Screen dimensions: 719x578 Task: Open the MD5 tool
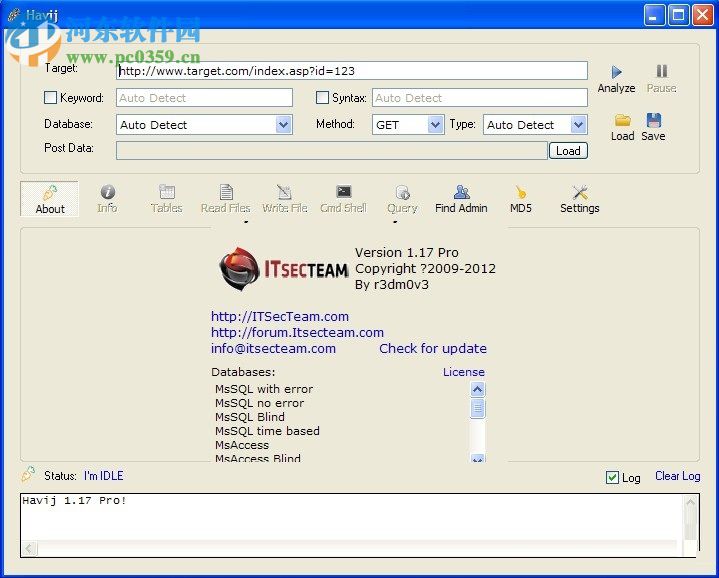click(520, 199)
